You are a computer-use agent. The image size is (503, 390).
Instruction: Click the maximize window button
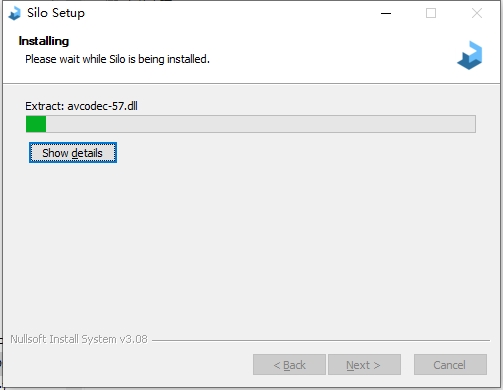click(431, 13)
